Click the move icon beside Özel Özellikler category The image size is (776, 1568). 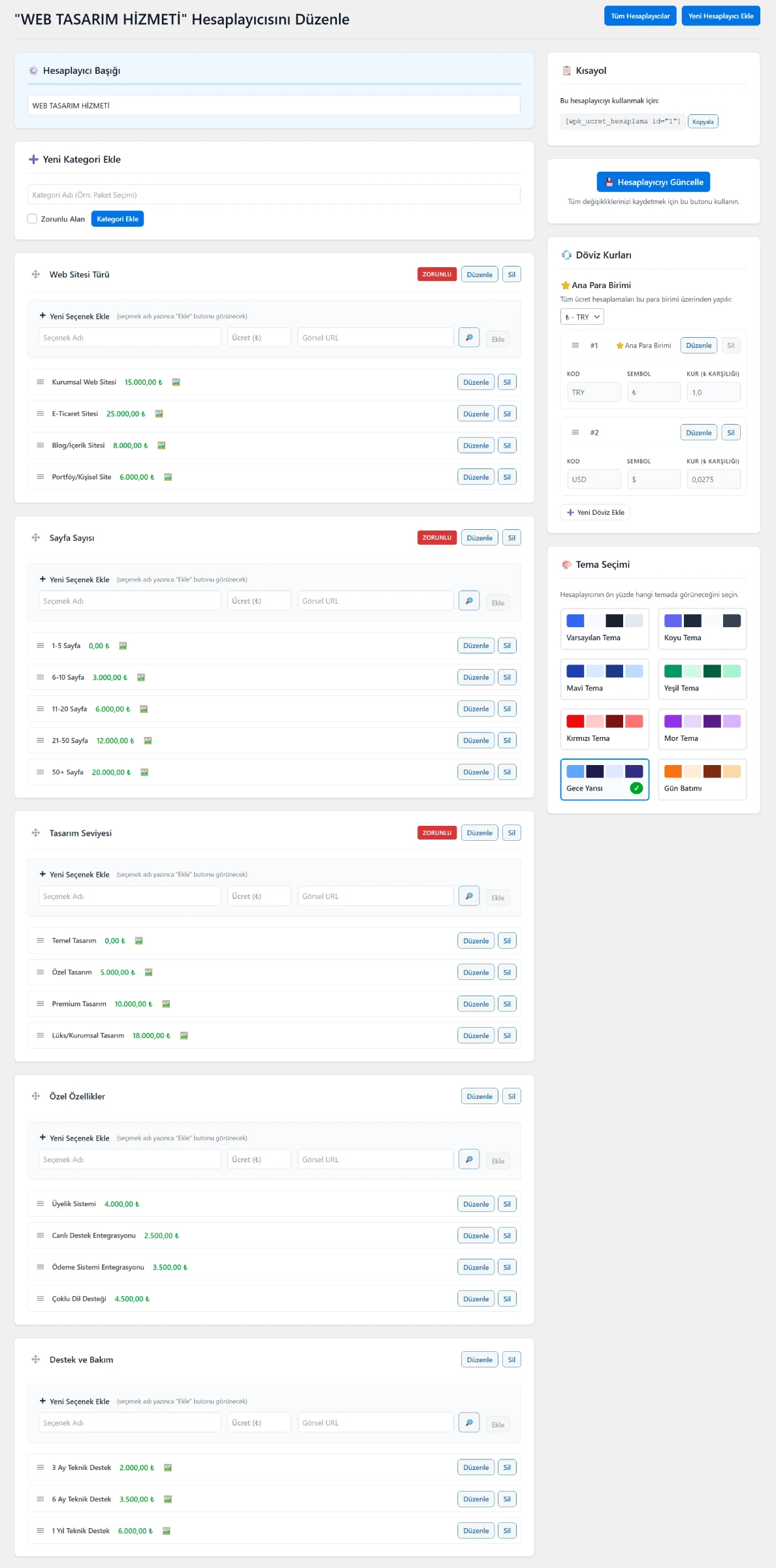coord(36,1096)
